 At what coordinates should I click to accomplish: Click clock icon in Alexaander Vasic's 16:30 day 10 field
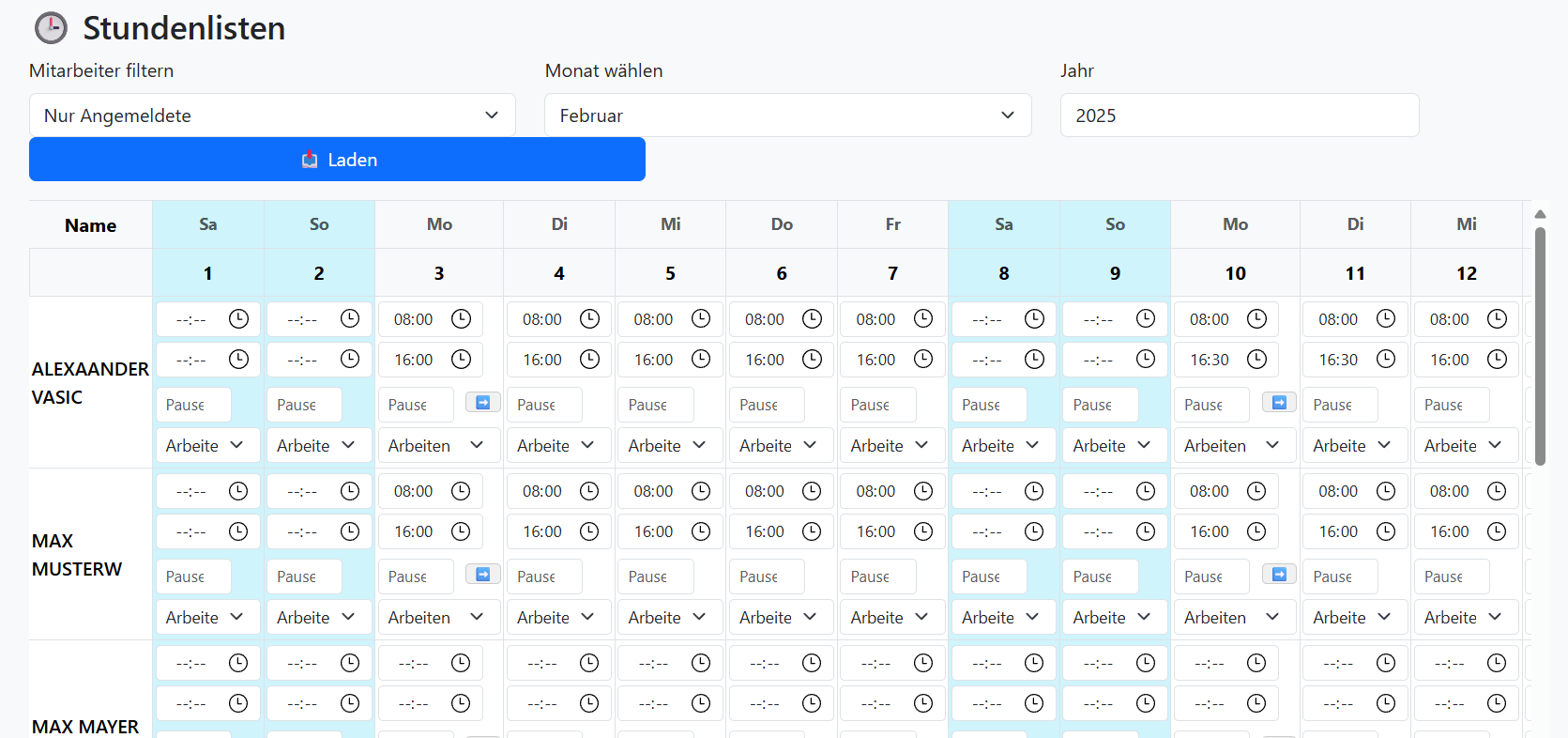coord(1256,360)
